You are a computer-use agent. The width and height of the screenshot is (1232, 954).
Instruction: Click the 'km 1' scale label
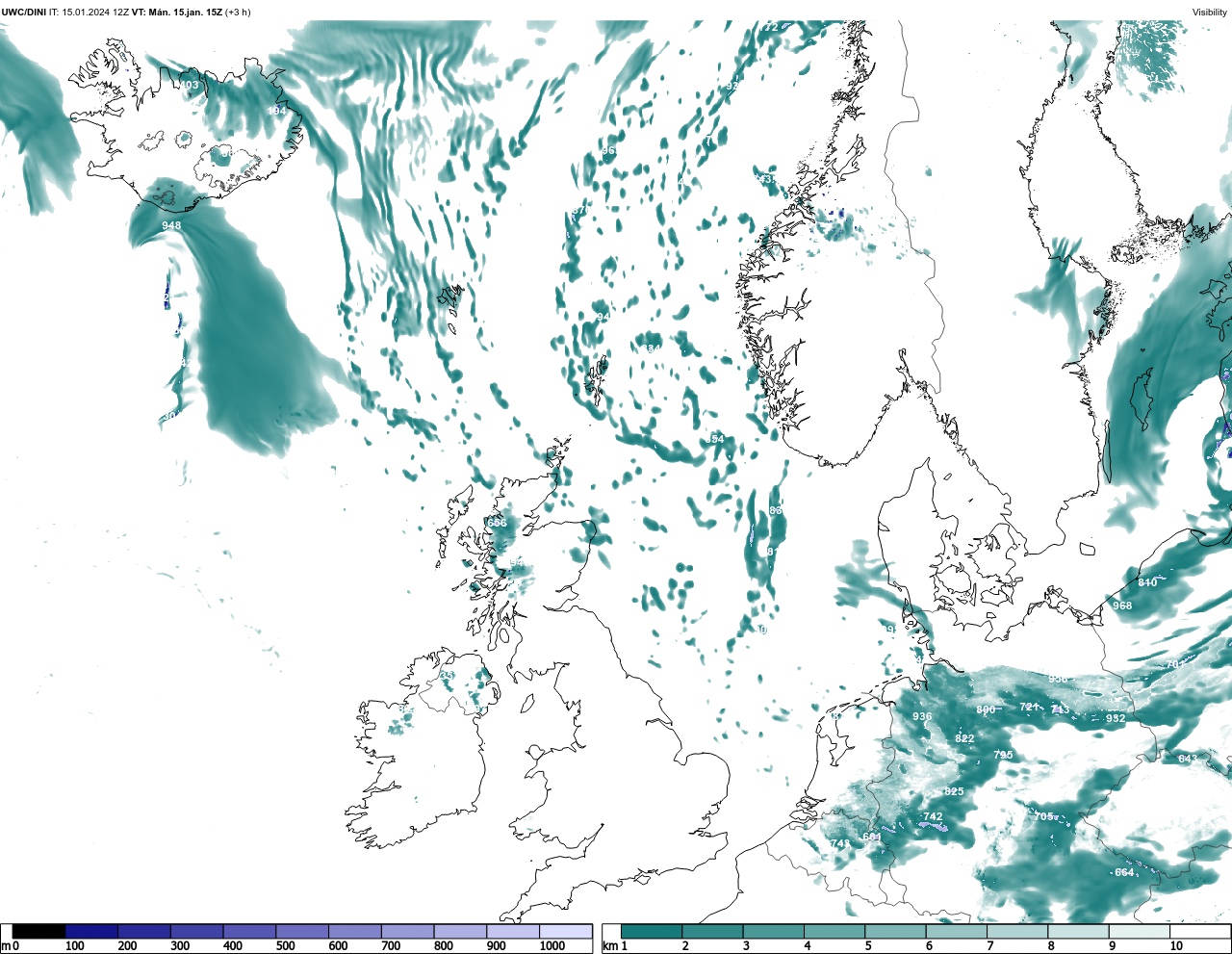tap(614, 946)
